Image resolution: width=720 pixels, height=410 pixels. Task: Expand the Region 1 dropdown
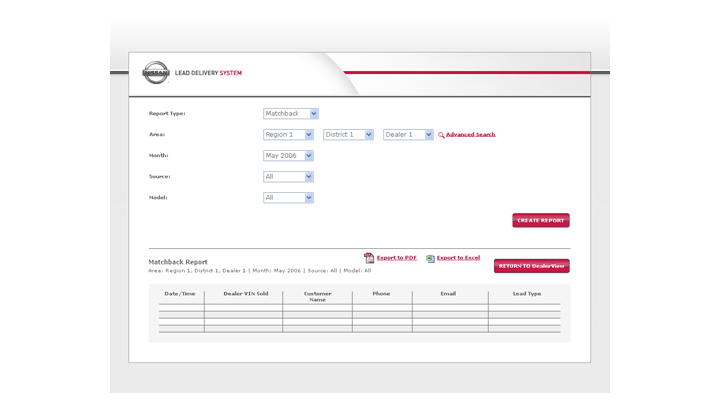[288, 135]
